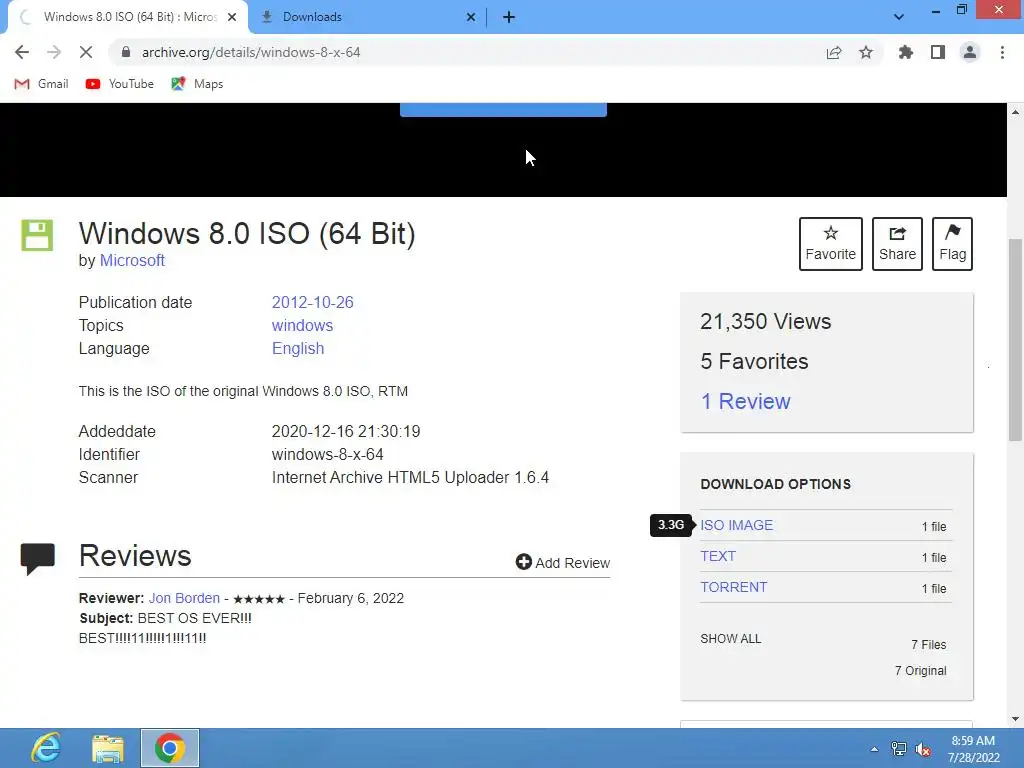
Task: Open the Chrome profile avatar
Action: click(x=970, y=52)
